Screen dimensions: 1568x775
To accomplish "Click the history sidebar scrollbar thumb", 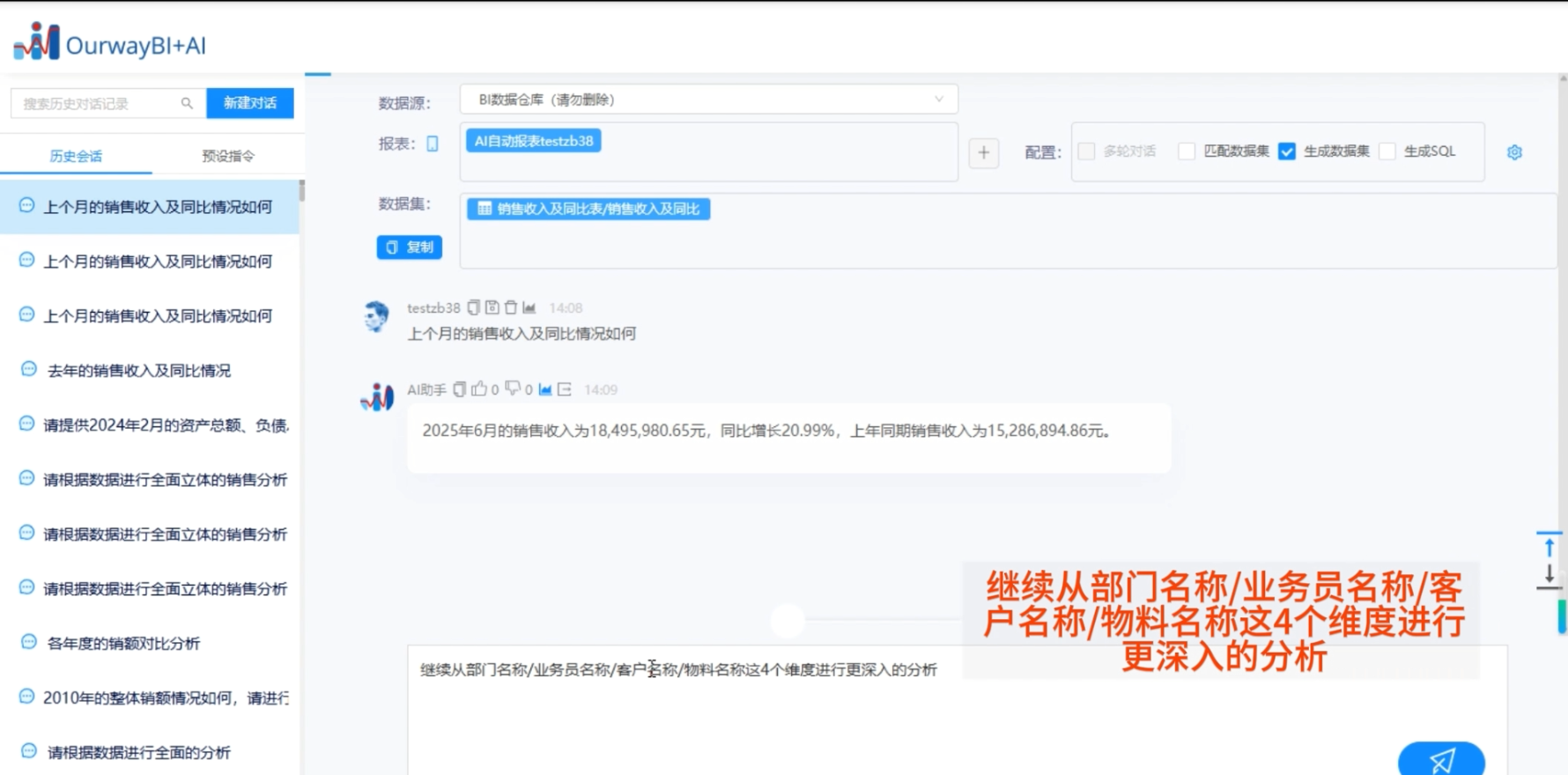I will [301, 191].
